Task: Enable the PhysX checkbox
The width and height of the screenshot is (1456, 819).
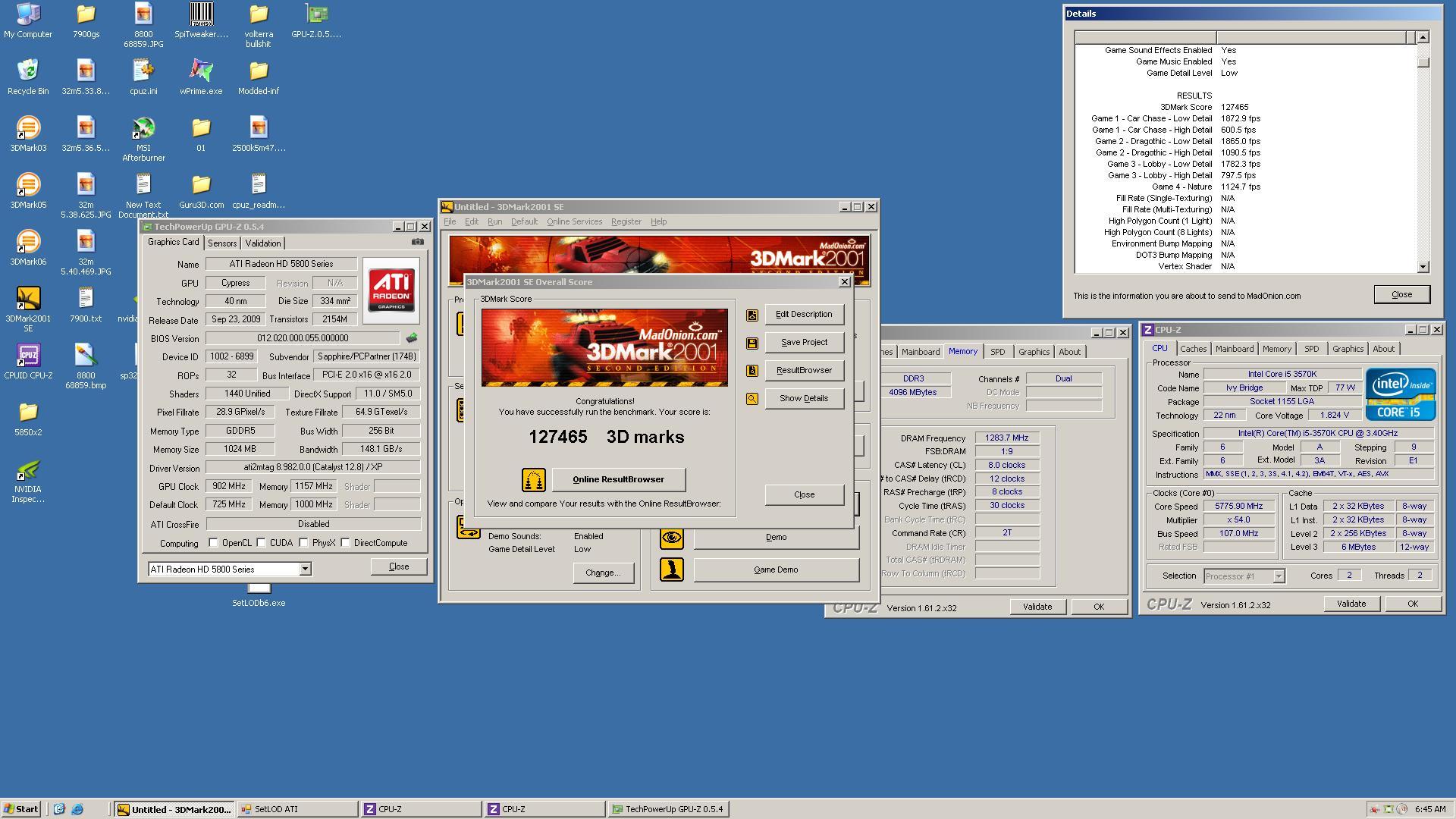Action: coord(304,543)
